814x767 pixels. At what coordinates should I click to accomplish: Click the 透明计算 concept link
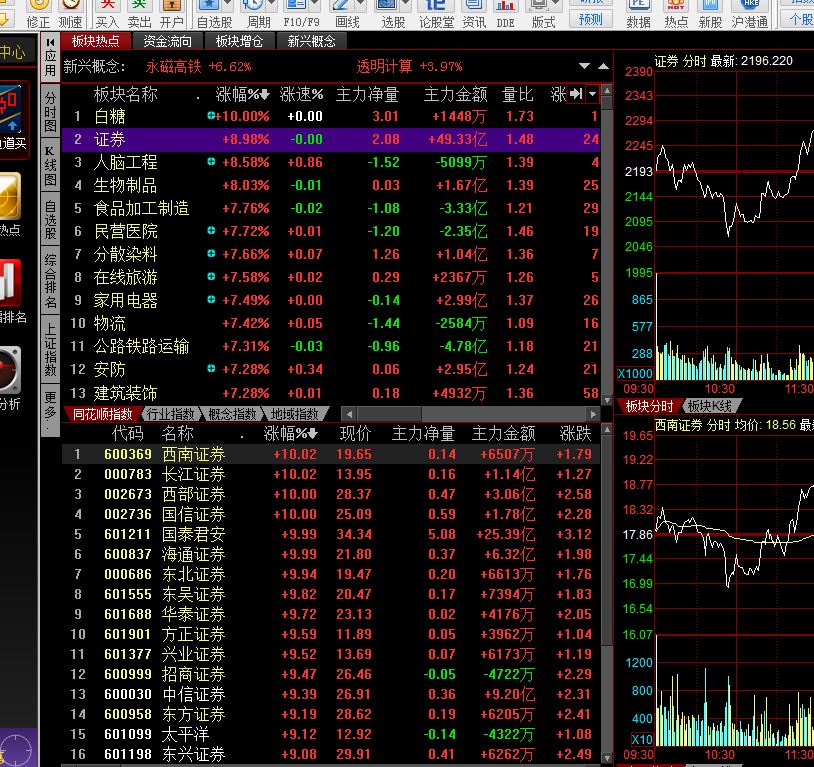pos(384,66)
